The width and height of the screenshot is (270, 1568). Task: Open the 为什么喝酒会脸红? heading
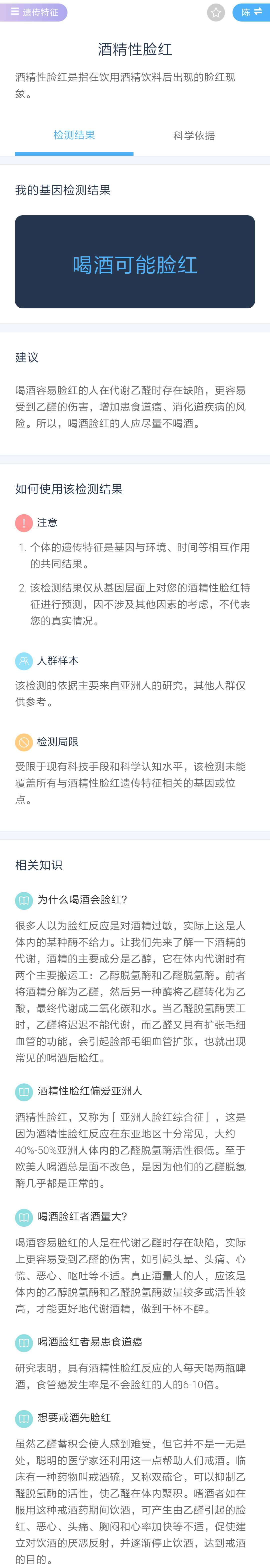click(x=82, y=900)
